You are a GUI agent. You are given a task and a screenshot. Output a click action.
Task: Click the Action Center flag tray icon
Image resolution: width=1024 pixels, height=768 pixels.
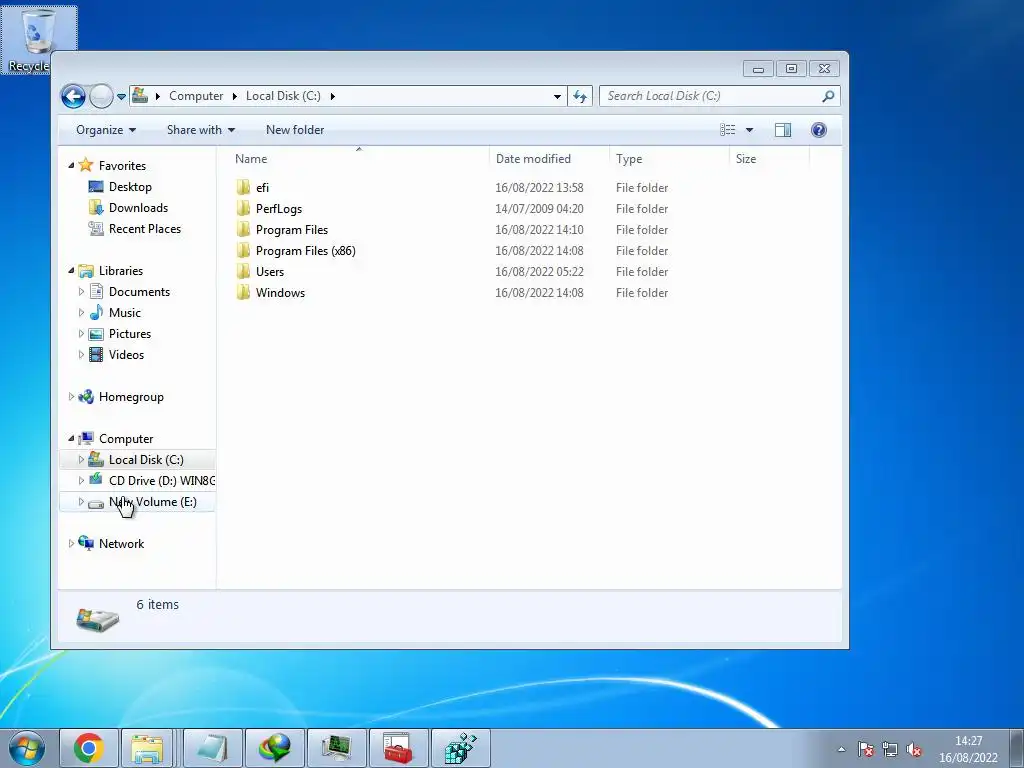click(865, 750)
